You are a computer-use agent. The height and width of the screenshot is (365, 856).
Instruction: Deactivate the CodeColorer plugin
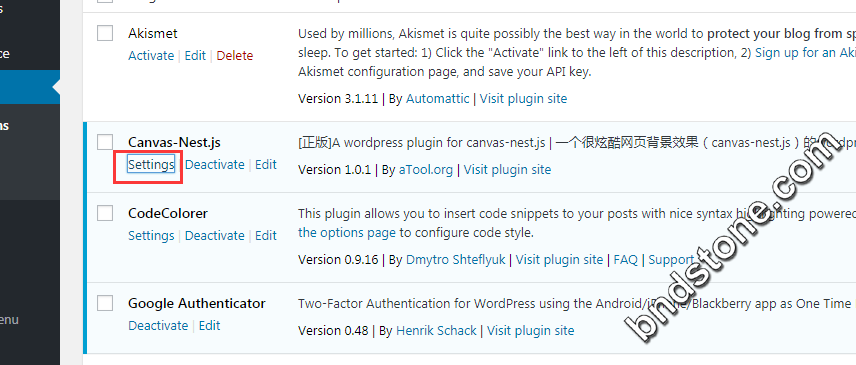click(x=215, y=236)
